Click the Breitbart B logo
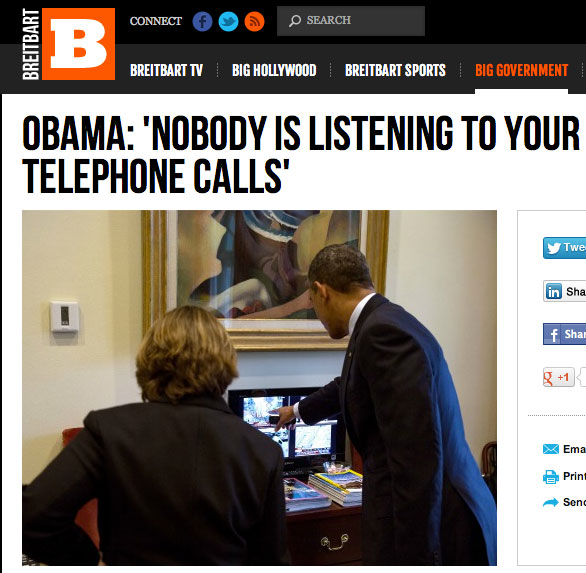Screen dimensions: 586x573 78,44
